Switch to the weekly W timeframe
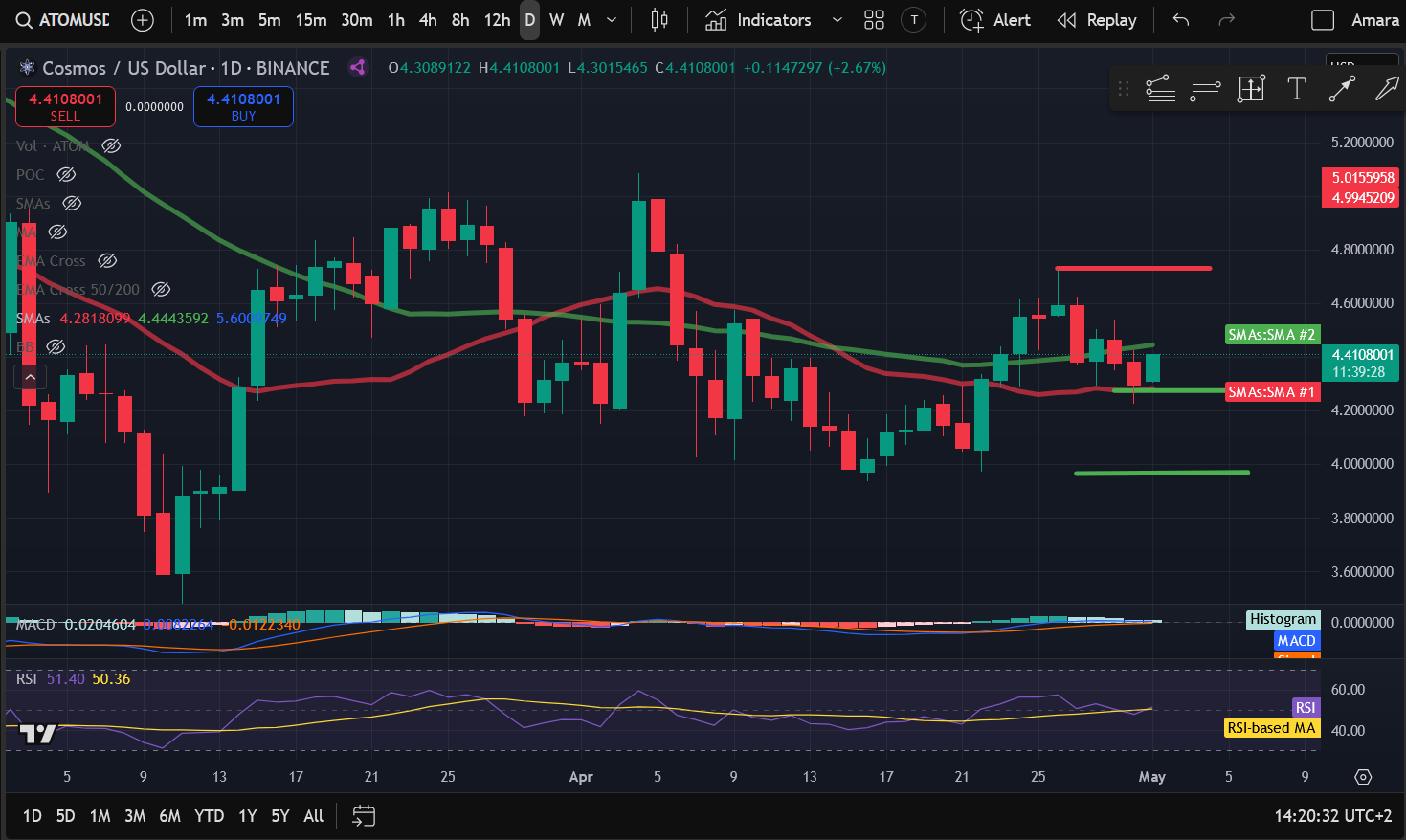 pos(556,19)
